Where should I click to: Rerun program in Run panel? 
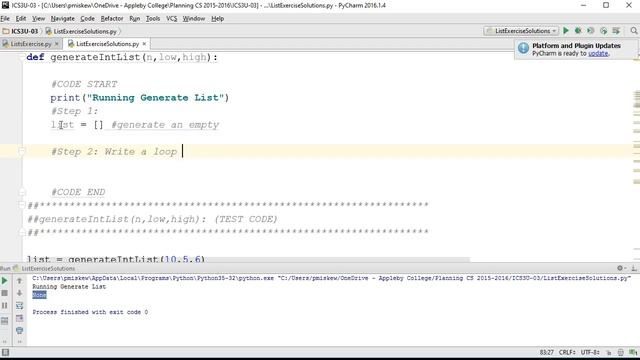[x=4, y=281]
